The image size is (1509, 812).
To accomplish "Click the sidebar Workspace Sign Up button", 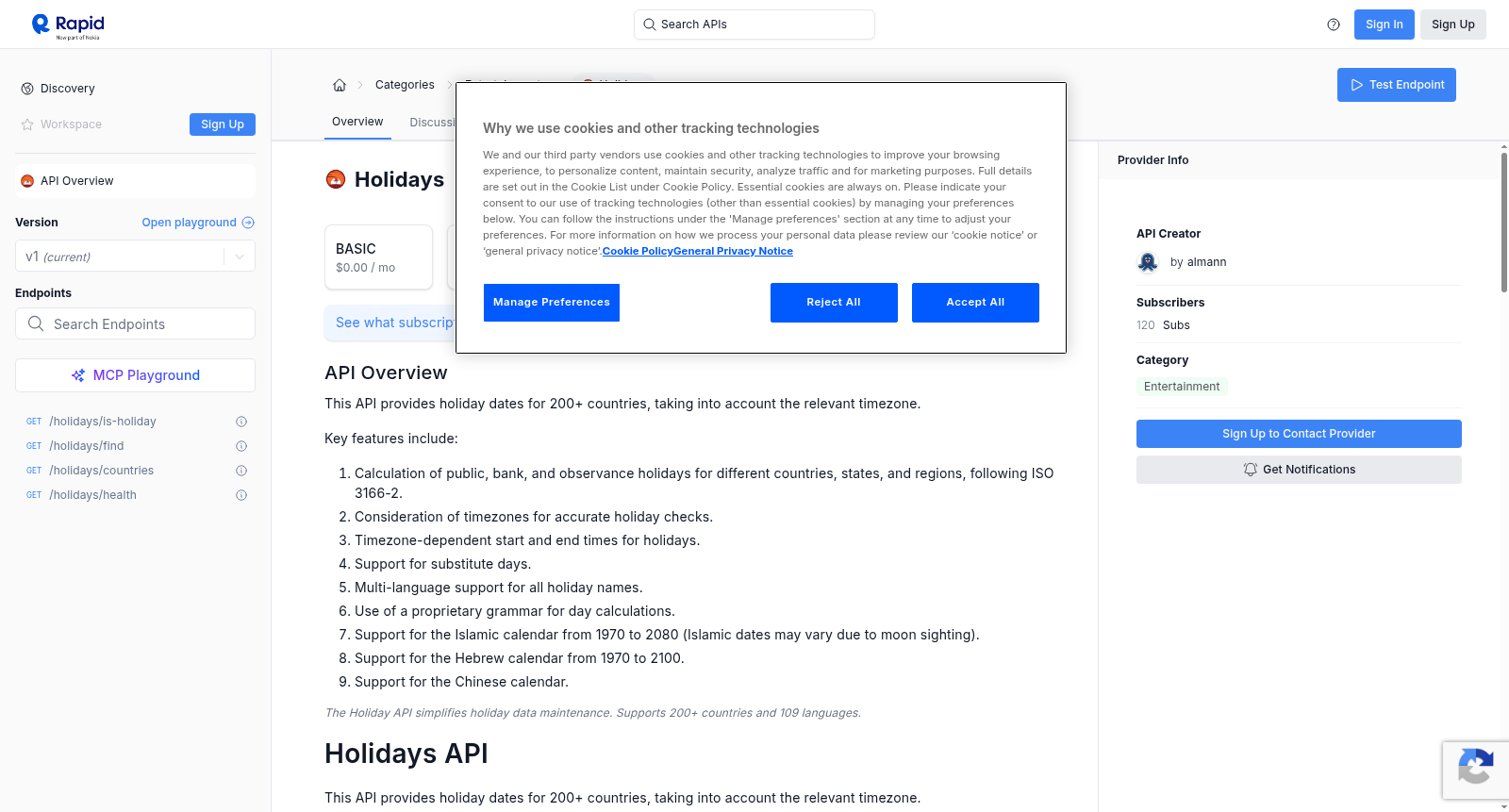I will point(223,124).
